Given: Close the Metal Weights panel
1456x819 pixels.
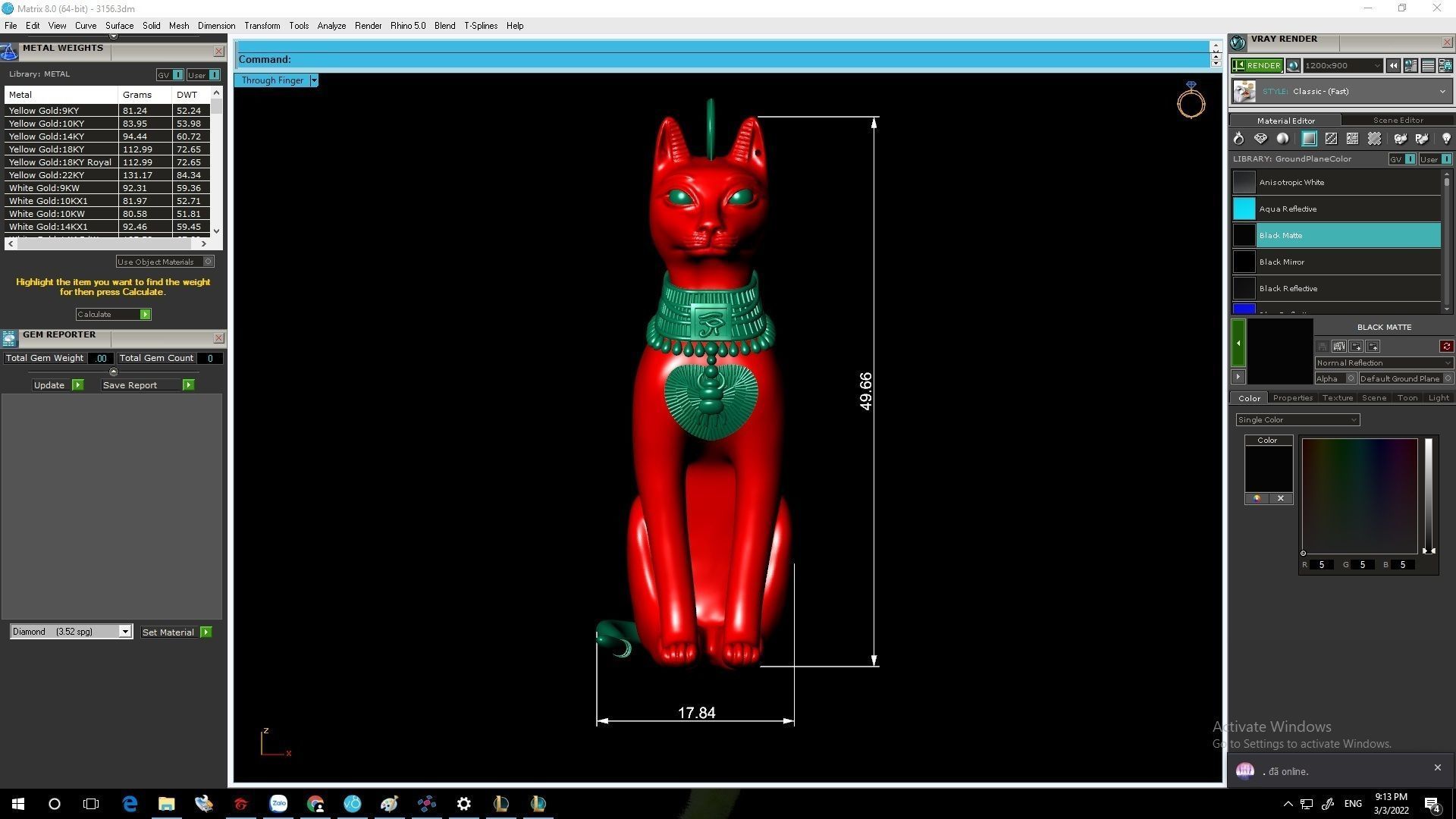Looking at the screenshot, I should 218,52.
